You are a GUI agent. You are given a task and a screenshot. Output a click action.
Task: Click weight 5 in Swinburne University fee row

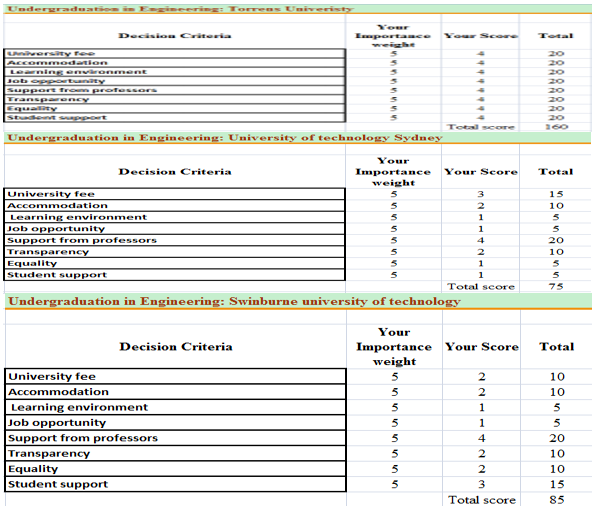[395, 377]
